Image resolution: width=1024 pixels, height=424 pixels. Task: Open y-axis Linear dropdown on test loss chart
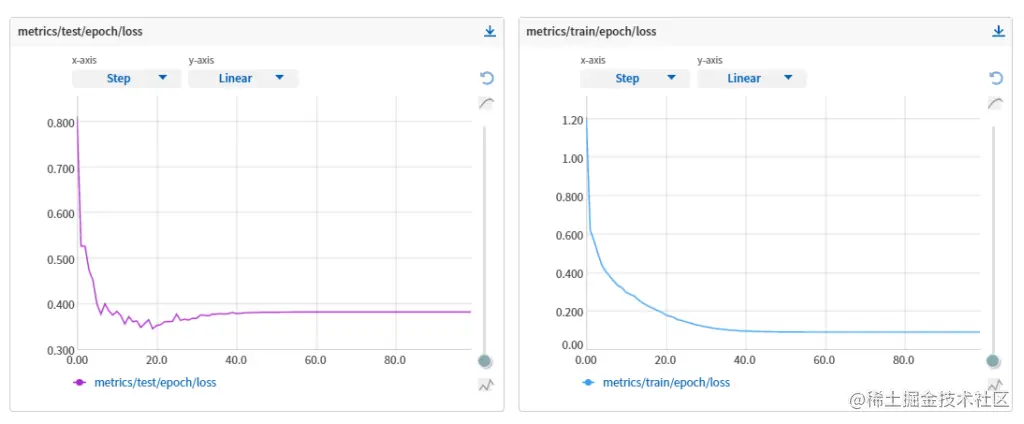pyautogui.click(x=243, y=78)
